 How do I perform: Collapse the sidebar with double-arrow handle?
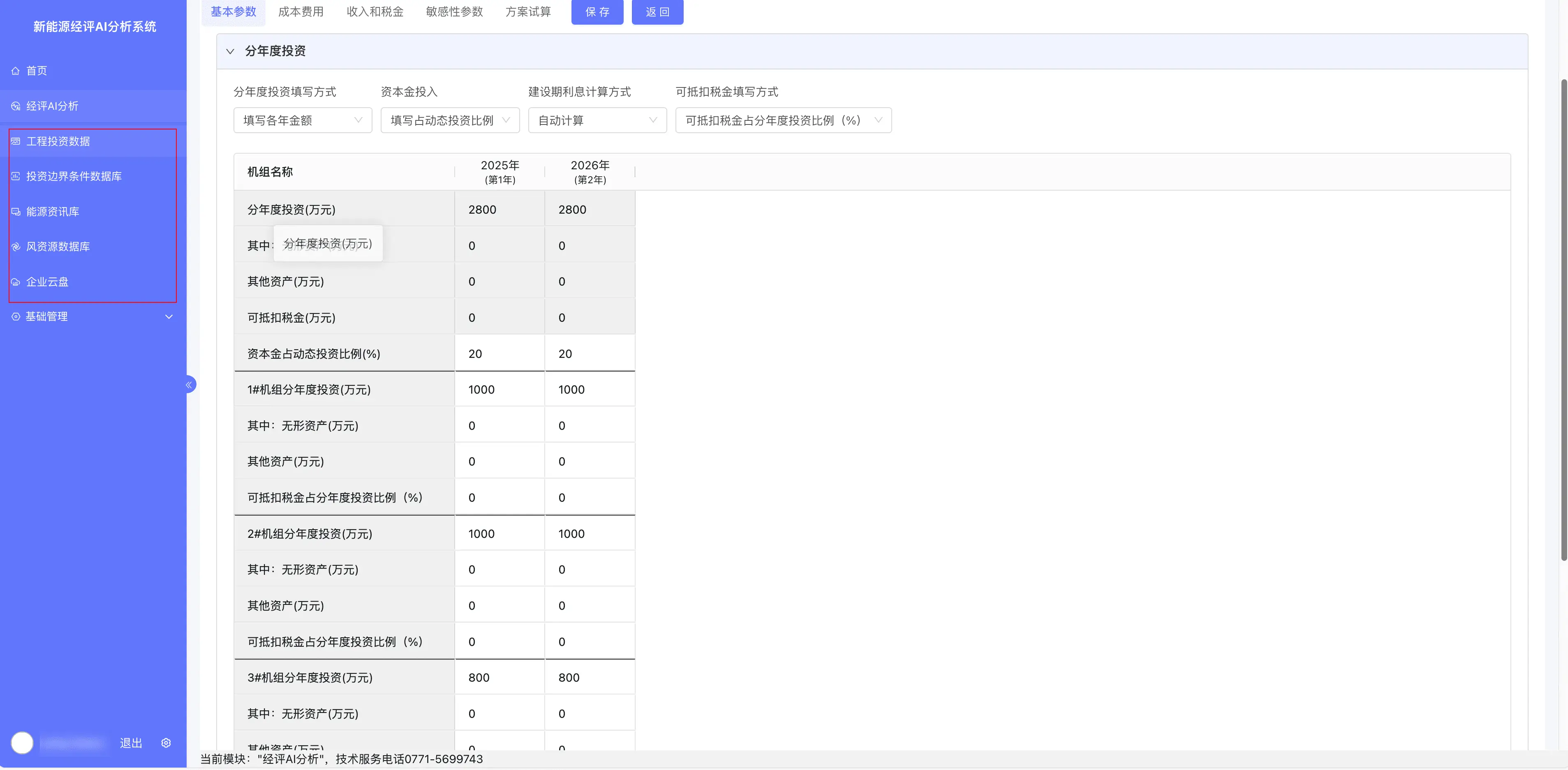[189, 385]
